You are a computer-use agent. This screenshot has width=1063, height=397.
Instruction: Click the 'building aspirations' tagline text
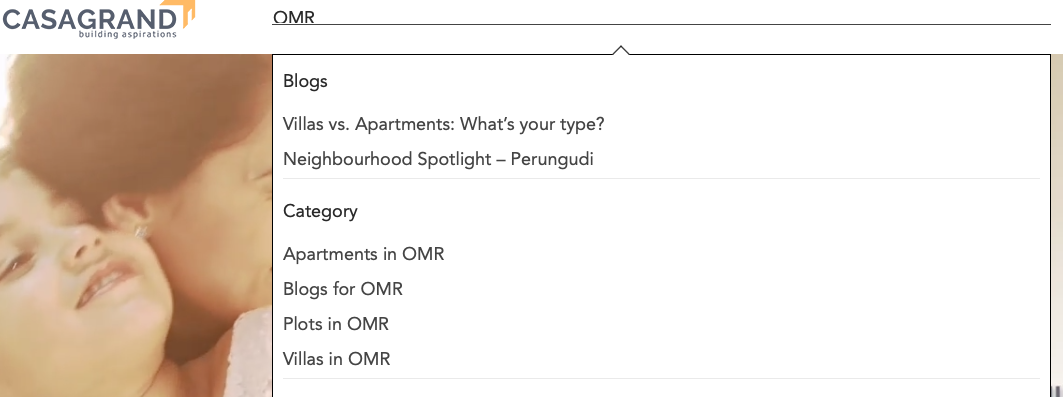point(127,34)
